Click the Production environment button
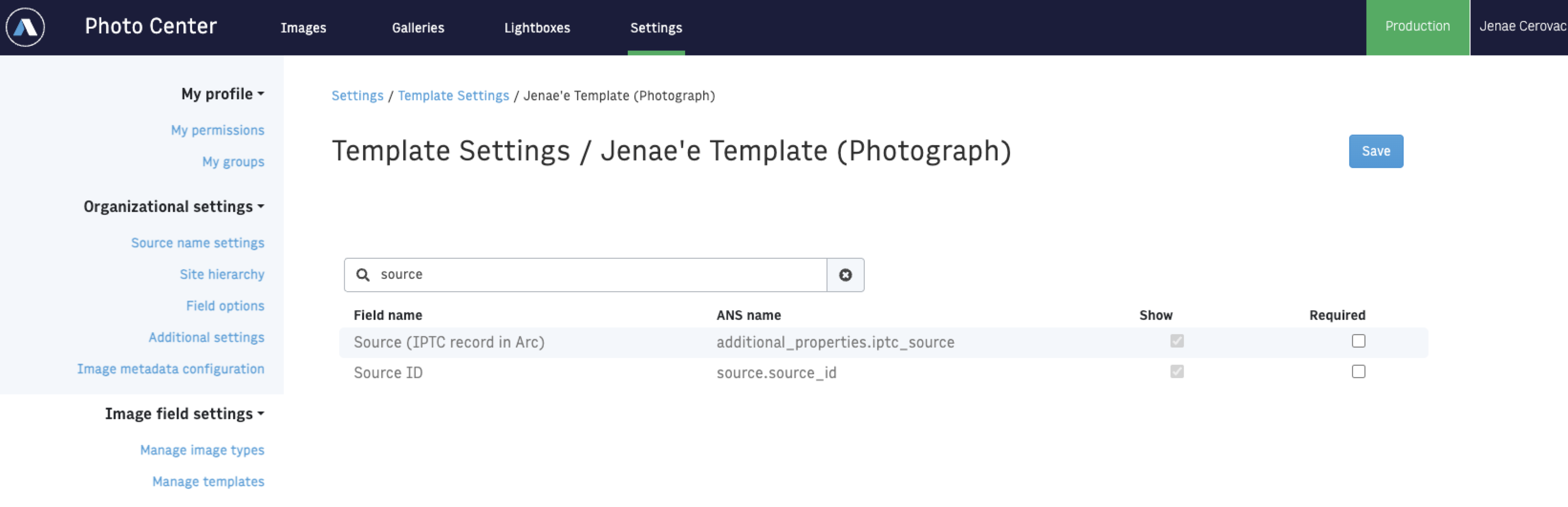Image resolution: width=1568 pixels, height=507 pixels. pos(1418,27)
